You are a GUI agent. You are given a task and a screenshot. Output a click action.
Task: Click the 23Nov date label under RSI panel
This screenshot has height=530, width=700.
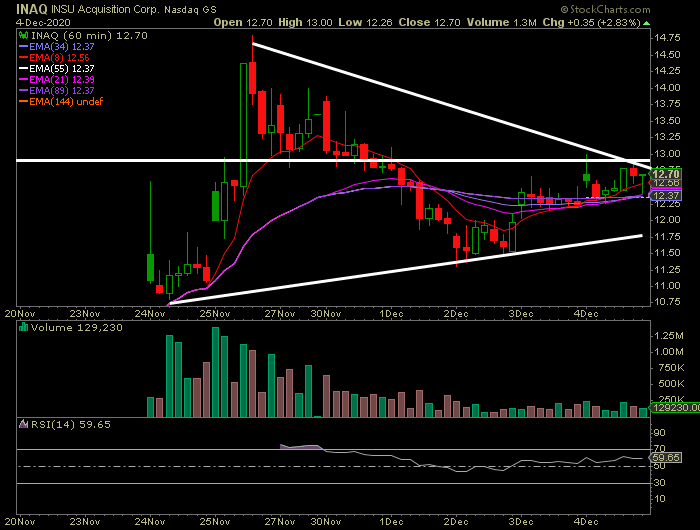(x=85, y=522)
